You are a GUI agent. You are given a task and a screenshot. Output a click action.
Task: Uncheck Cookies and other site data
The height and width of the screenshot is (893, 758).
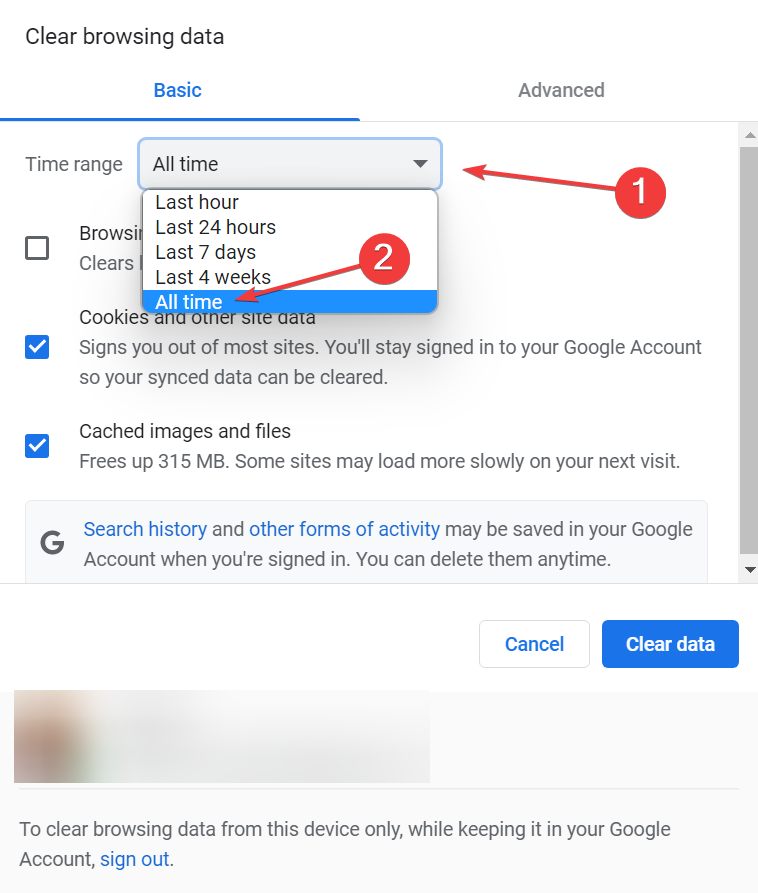37,347
